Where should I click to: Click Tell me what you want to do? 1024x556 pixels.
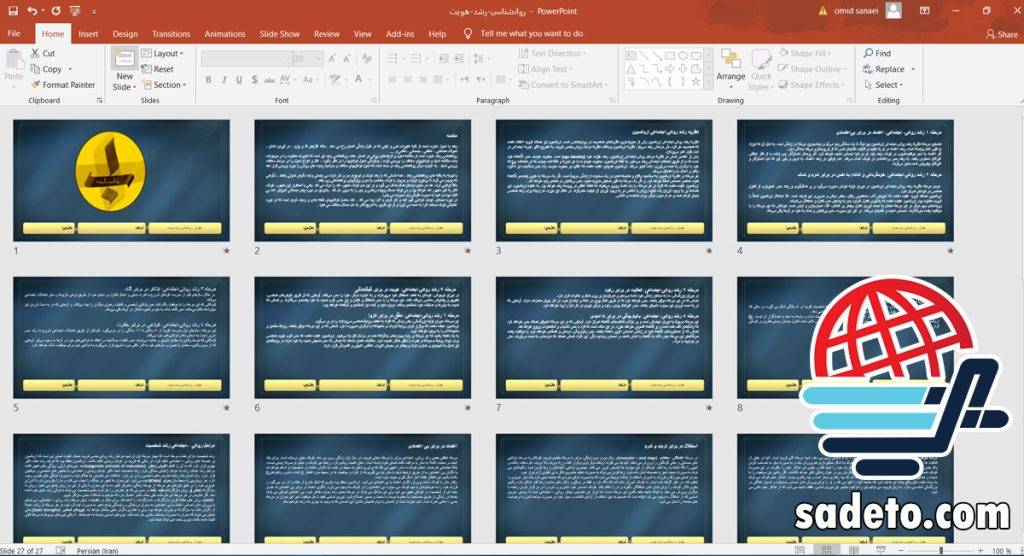(524, 33)
